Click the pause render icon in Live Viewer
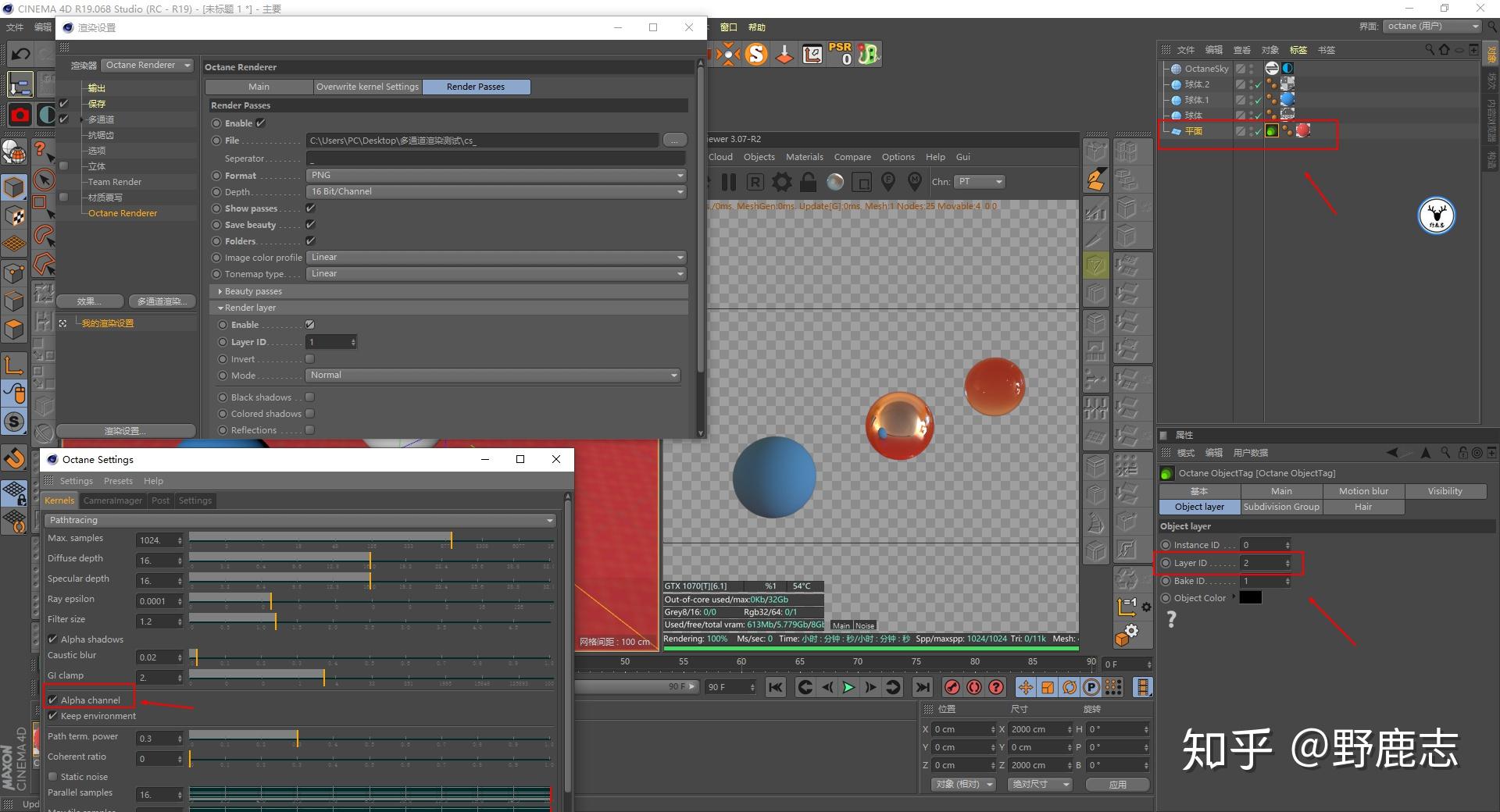1500x812 pixels. click(x=729, y=182)
